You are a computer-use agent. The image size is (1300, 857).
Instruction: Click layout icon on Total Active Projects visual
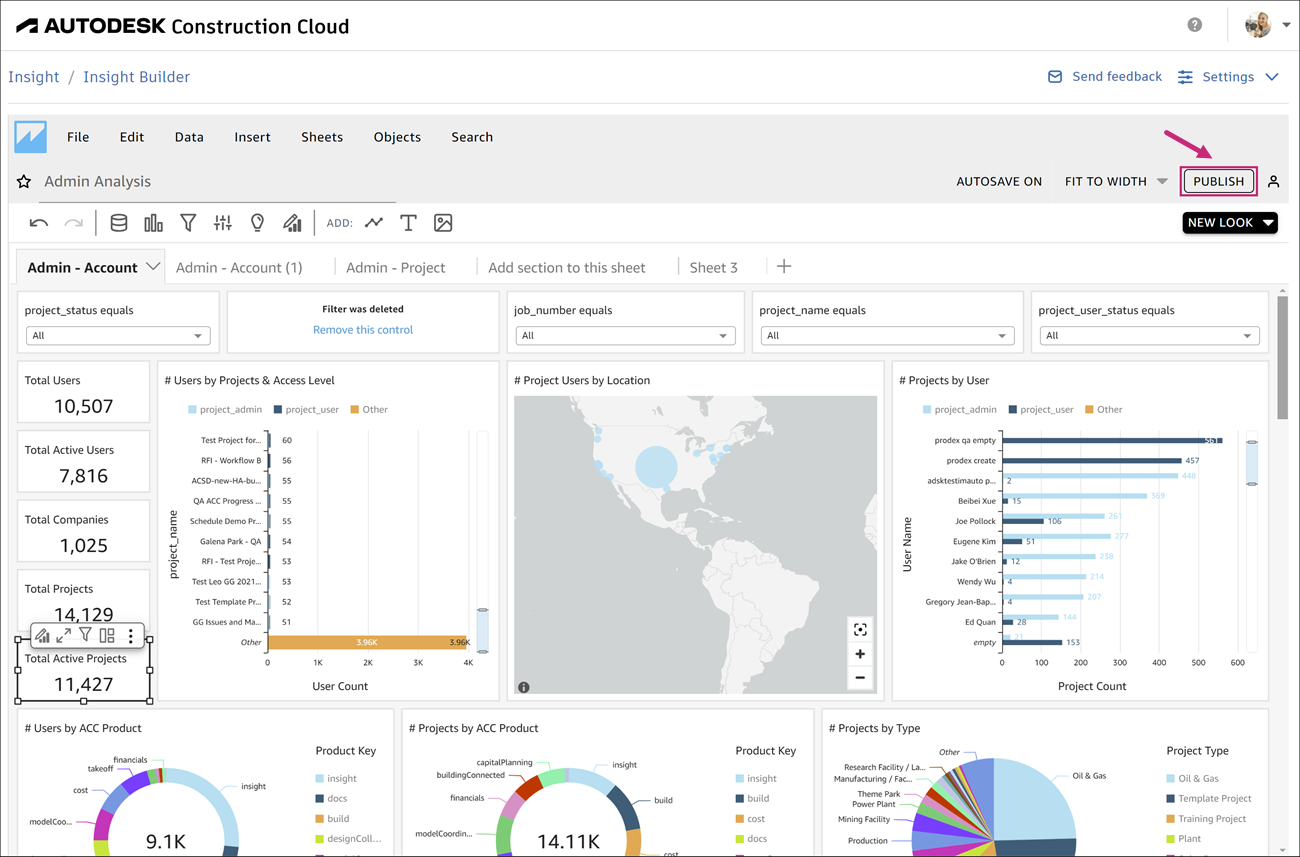click(107, 635)
